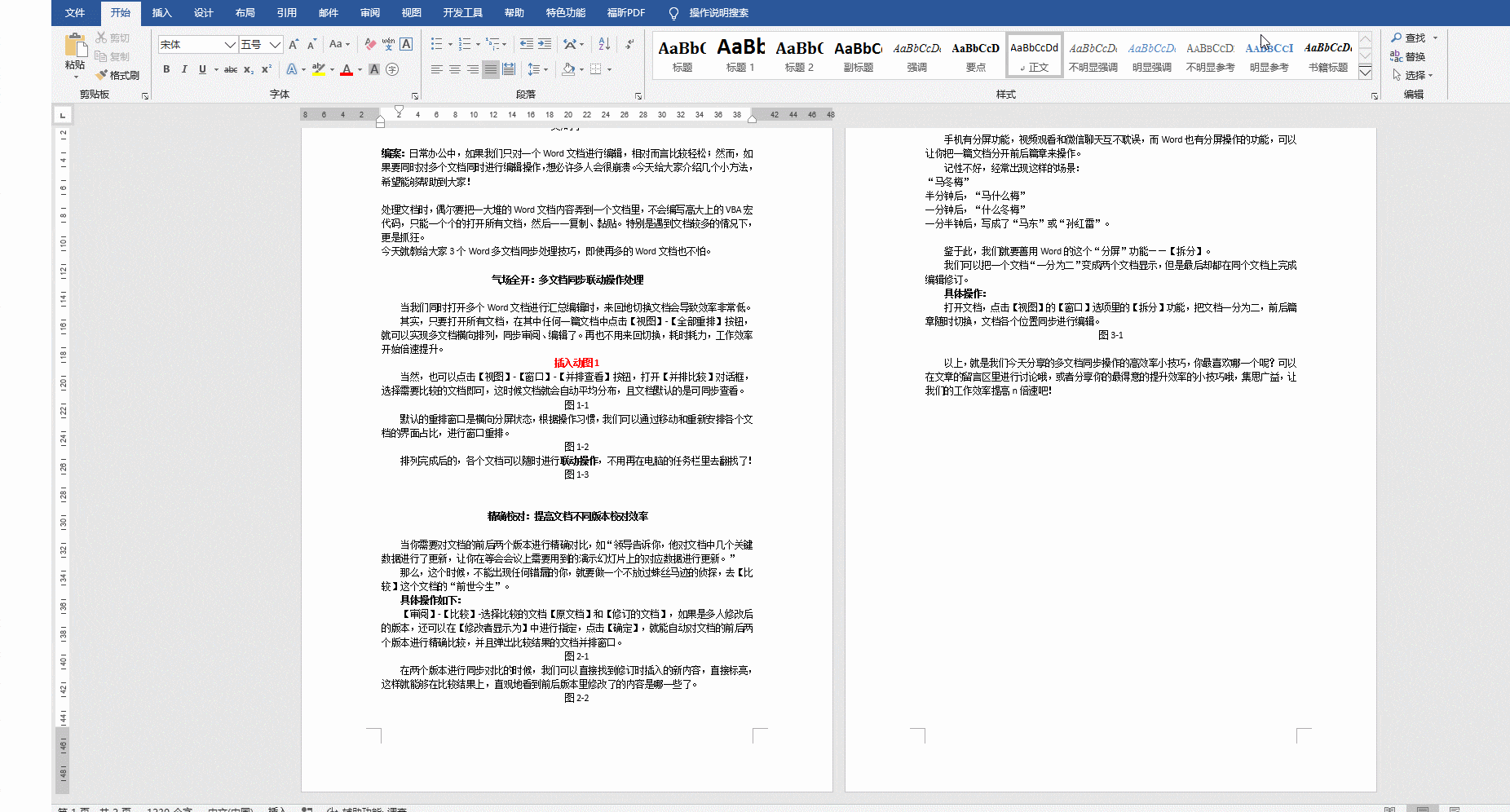Click the Tell Me search box (操作说明搜索)

[709, 13]
